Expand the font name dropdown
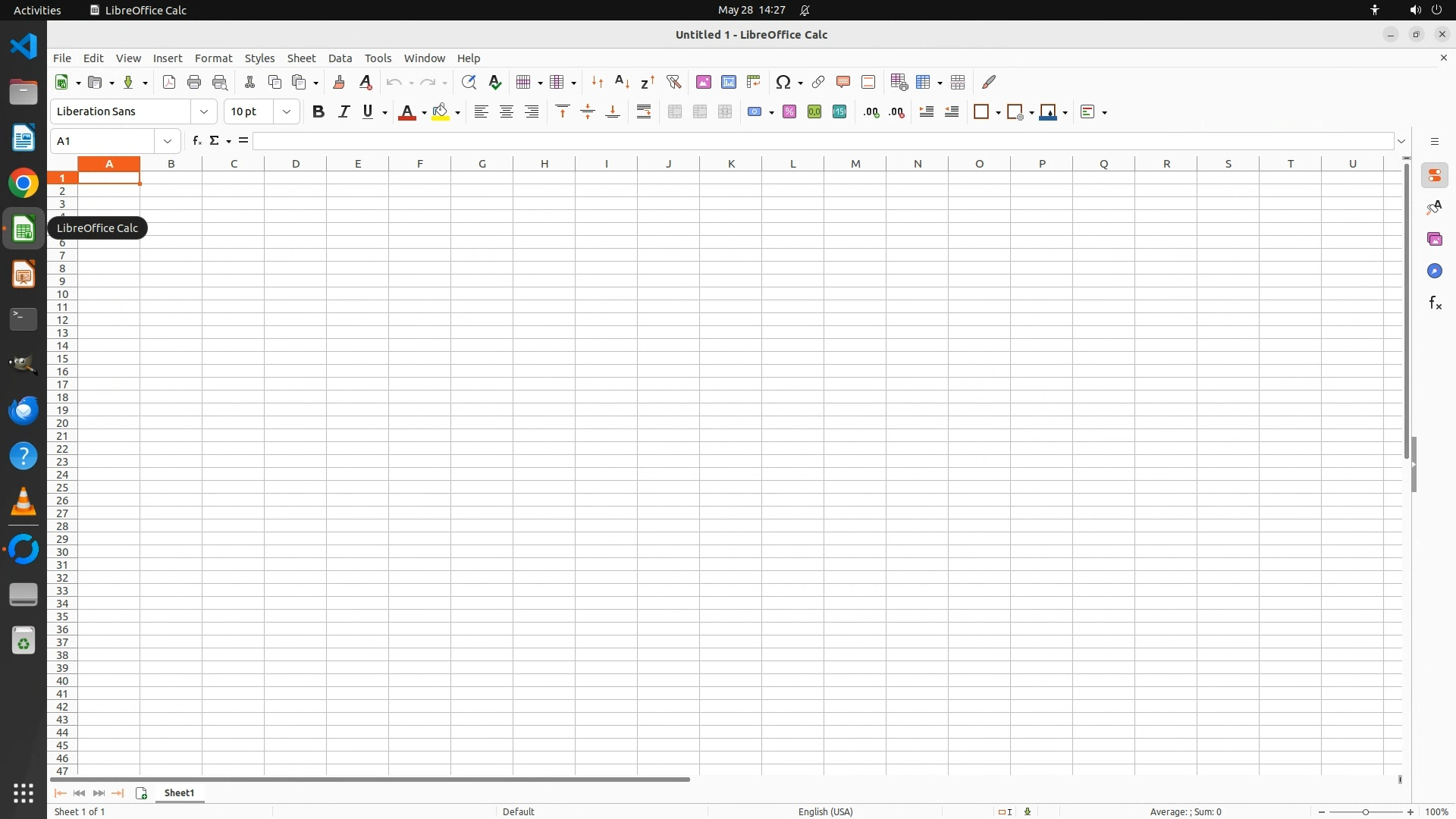1456x819 pixels. [x=204, y=112]
